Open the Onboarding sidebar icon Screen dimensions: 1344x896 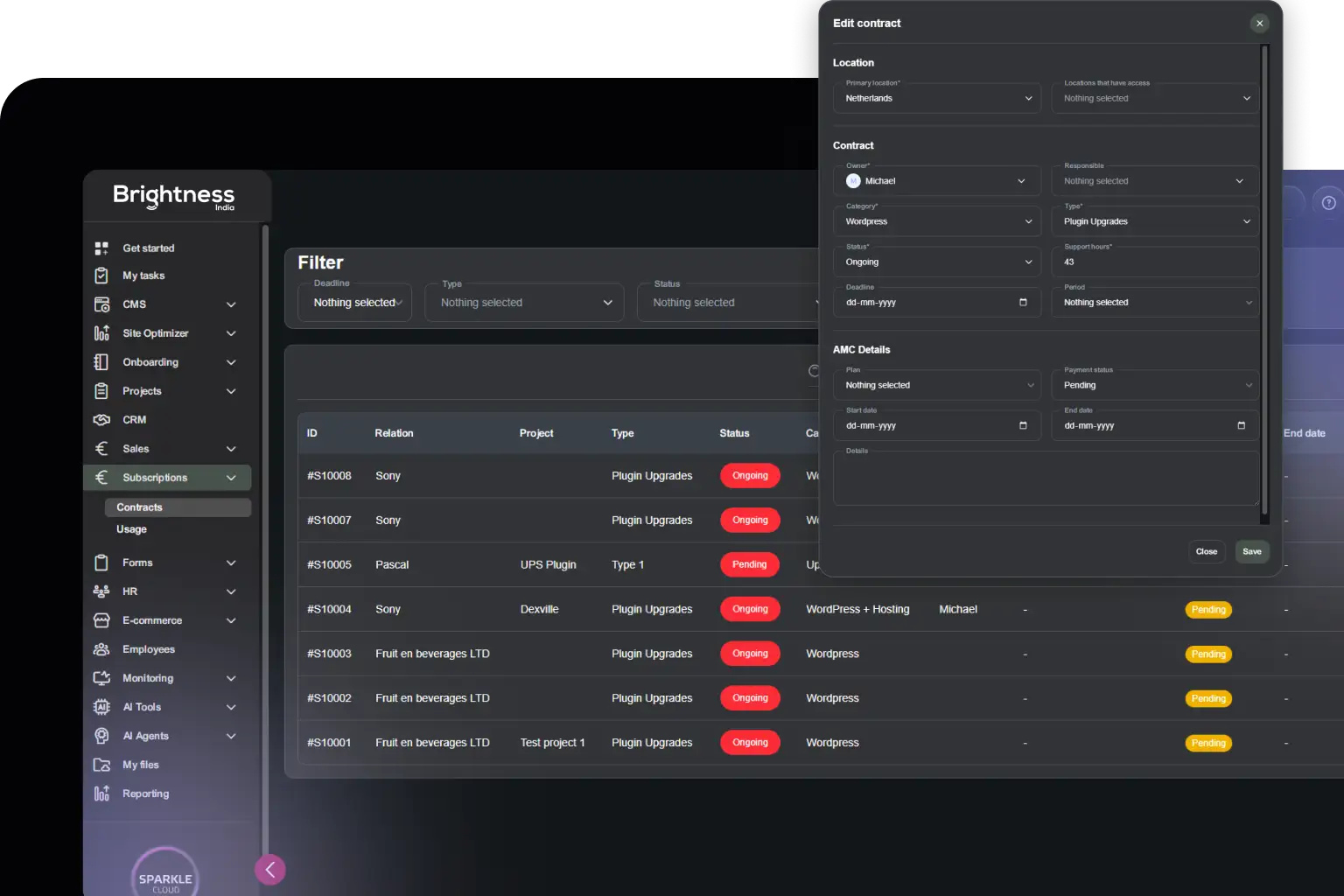point(101,362)
